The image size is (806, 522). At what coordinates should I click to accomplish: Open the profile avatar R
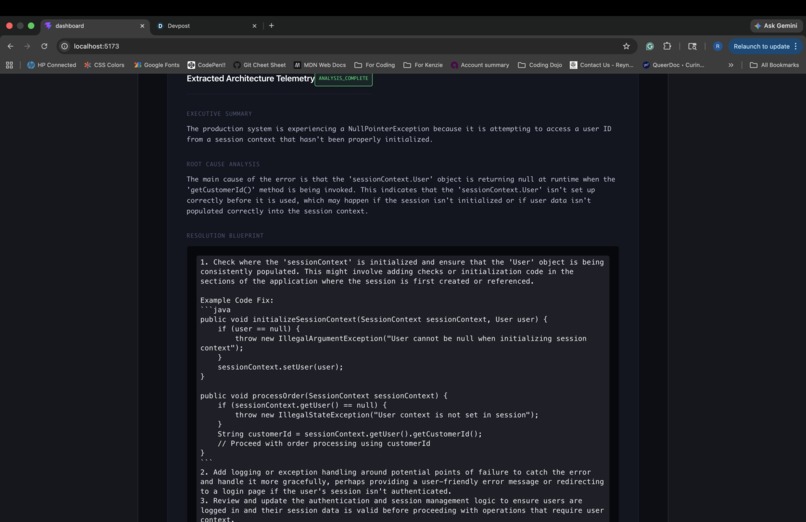click(718, 46)
